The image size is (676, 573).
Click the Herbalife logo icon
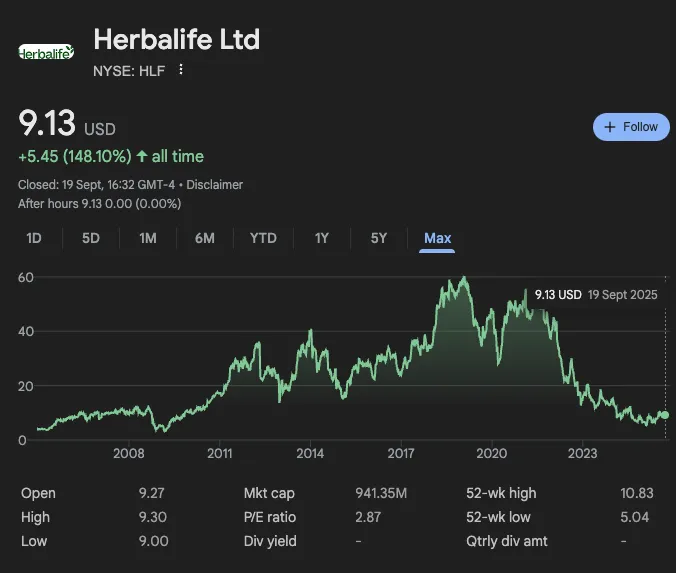46,52
